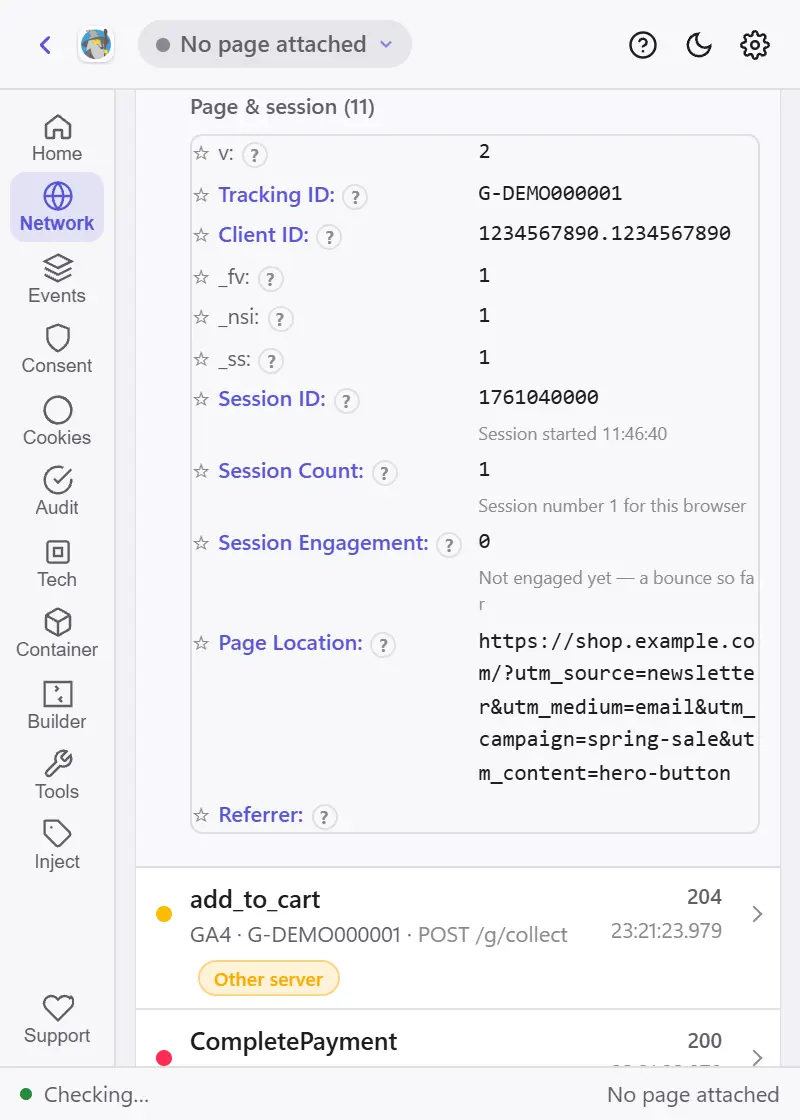Click the 'Checking...' status indicator
This screenshot has height=1120, width=800.
[85, 1094]
